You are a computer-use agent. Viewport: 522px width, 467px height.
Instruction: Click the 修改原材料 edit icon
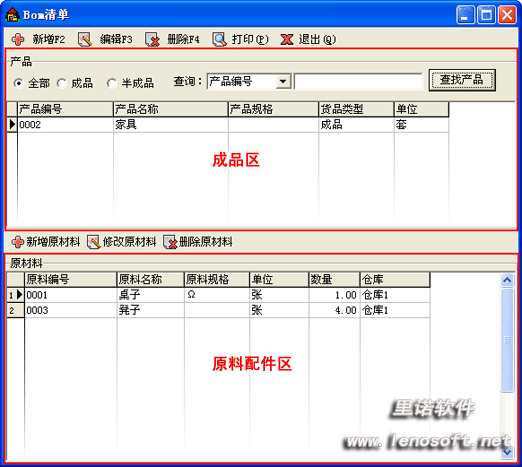pyautogui.click(x=94, y=242)
